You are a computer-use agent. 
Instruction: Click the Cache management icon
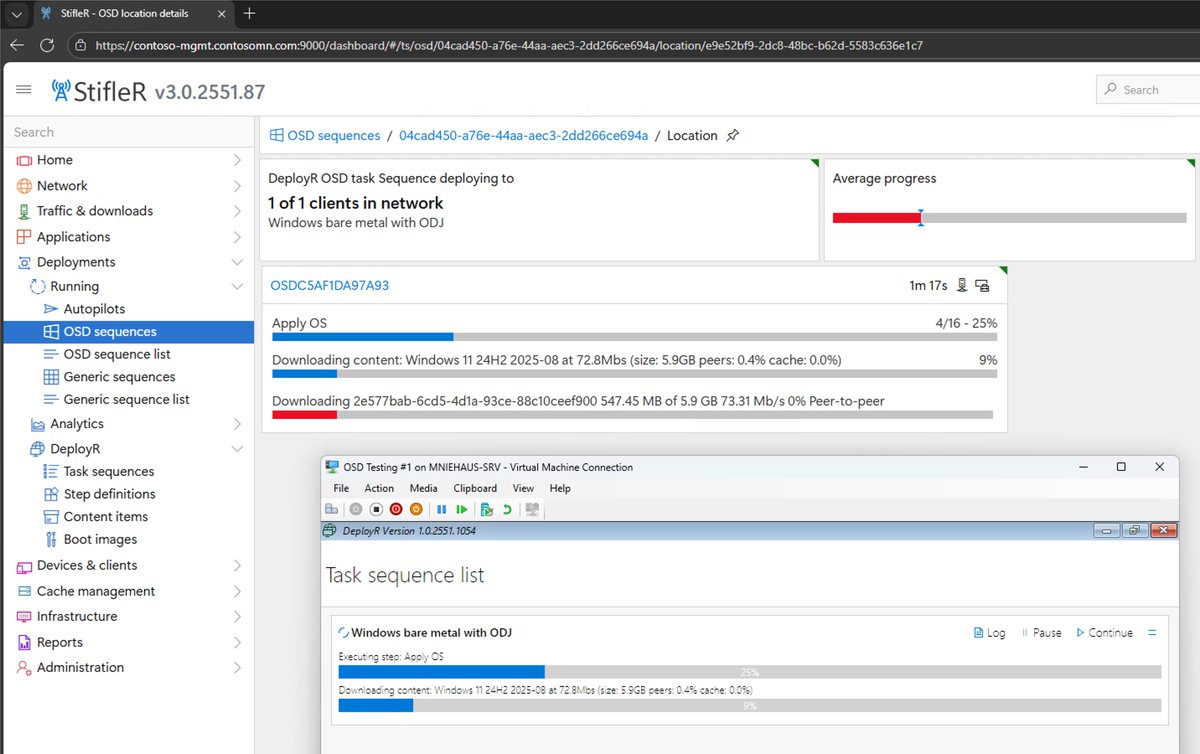click(24, 591)
